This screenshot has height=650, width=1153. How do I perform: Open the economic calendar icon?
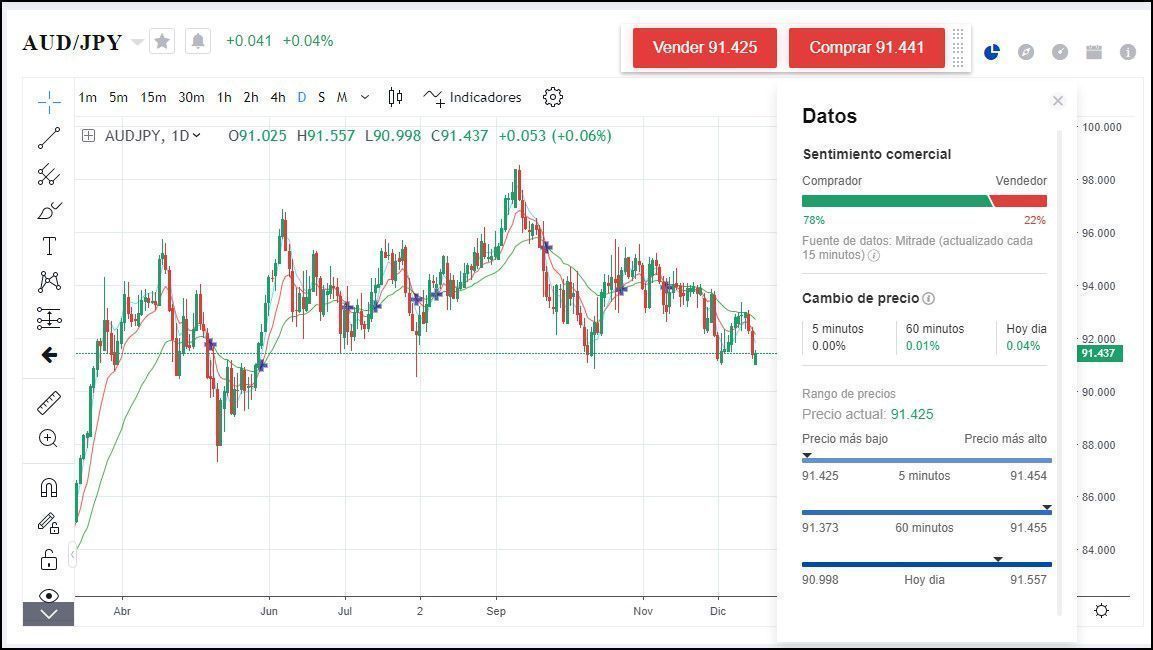coord(1093,52)
